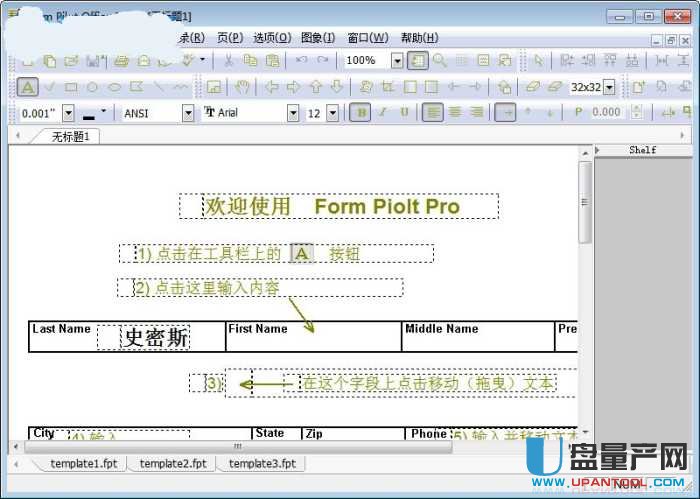Open the line color swatch dropdown
This screenshot has height=499, width=700.
106,113
